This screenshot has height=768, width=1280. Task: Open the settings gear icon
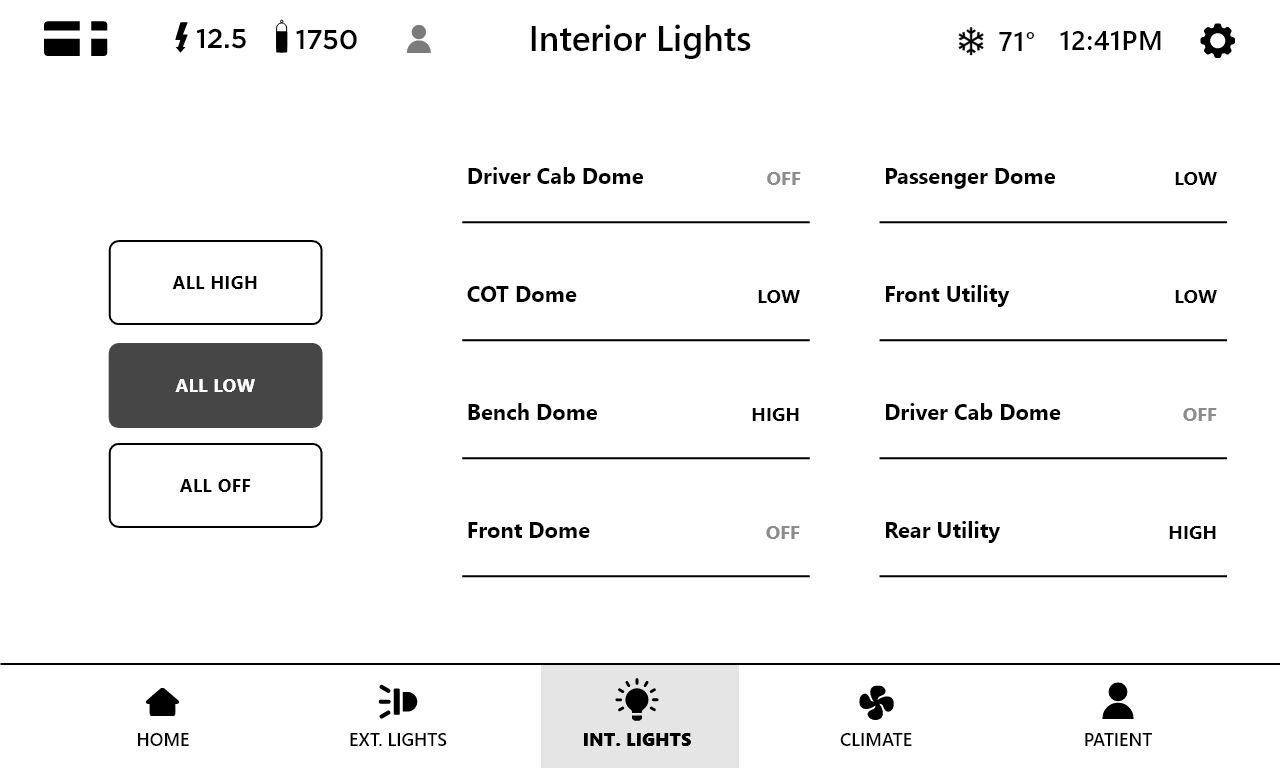coord(1217,41)
